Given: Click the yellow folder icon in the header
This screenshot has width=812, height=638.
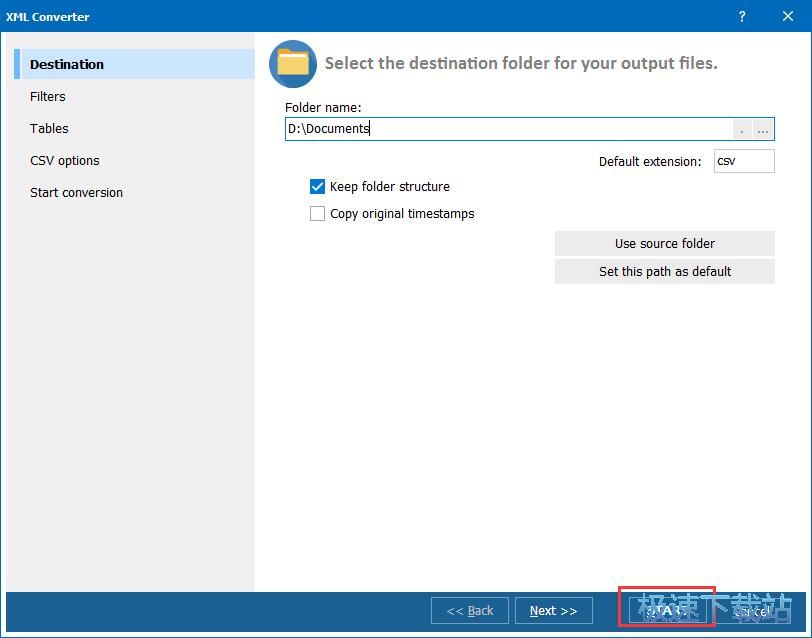Looking at the screenshot, I should point(293,64).
